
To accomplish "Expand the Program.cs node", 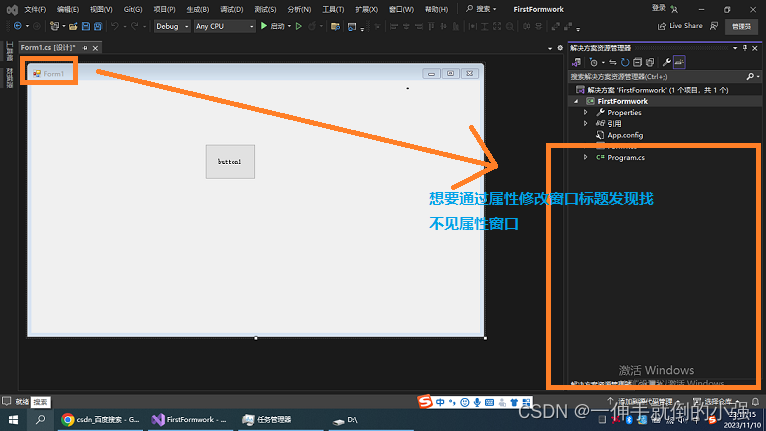I will click(x=585, y=157).
